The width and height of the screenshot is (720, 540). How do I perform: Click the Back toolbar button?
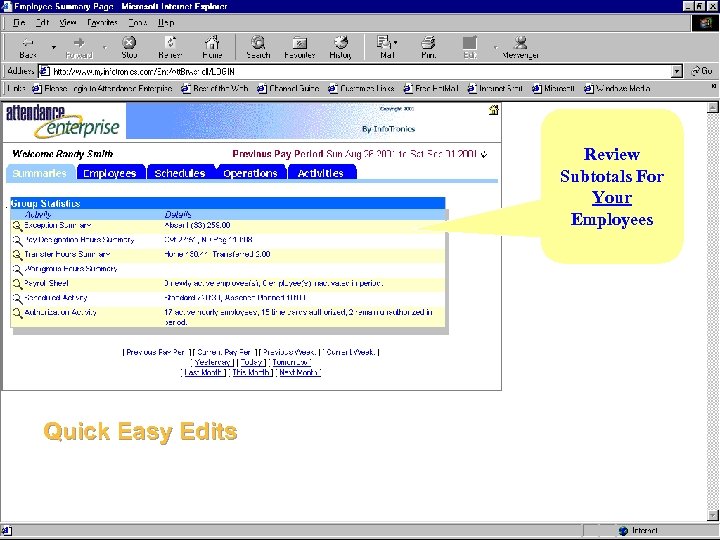click(28, 47)
